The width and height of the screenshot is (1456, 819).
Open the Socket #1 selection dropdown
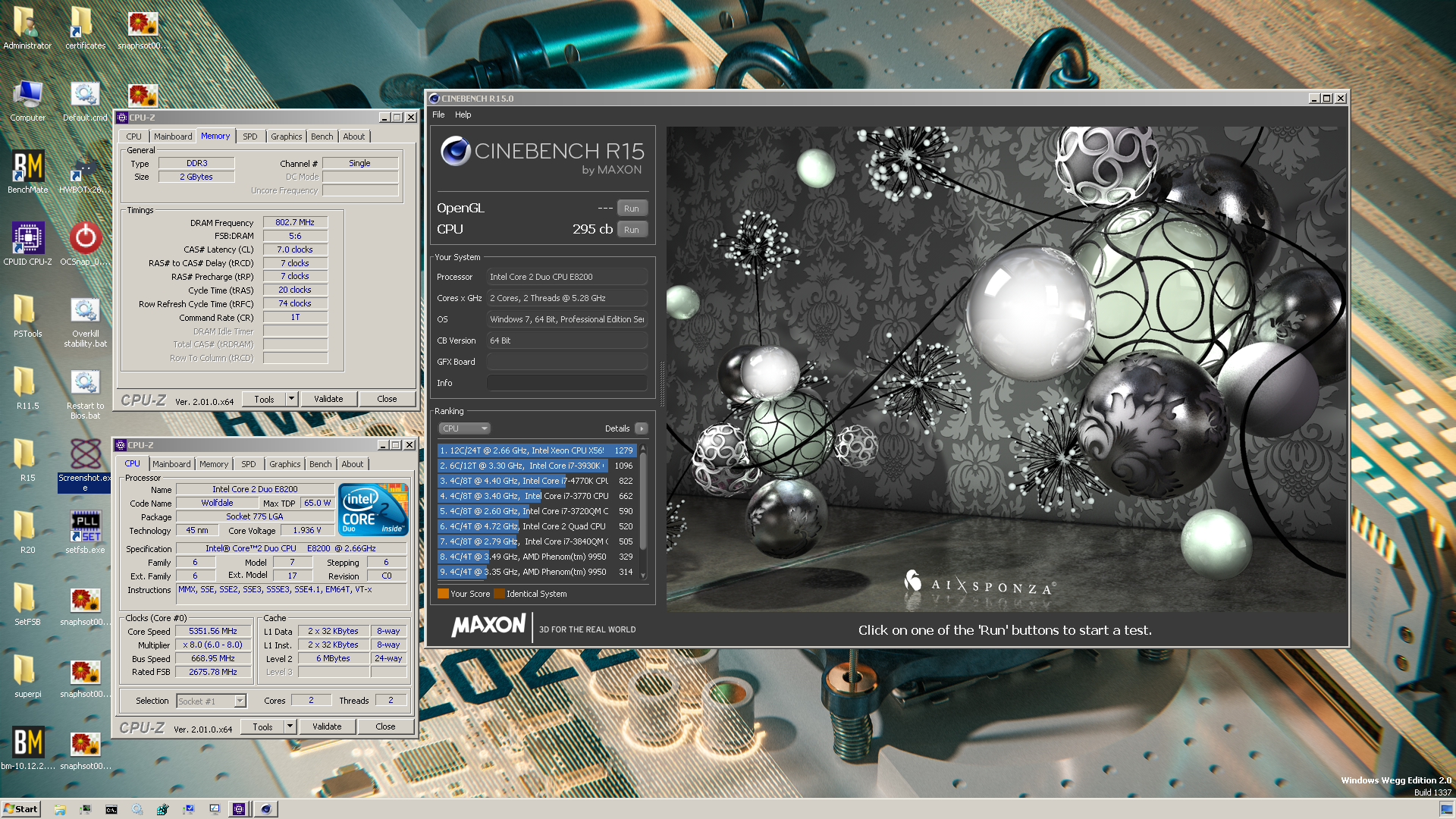(212, 701)
